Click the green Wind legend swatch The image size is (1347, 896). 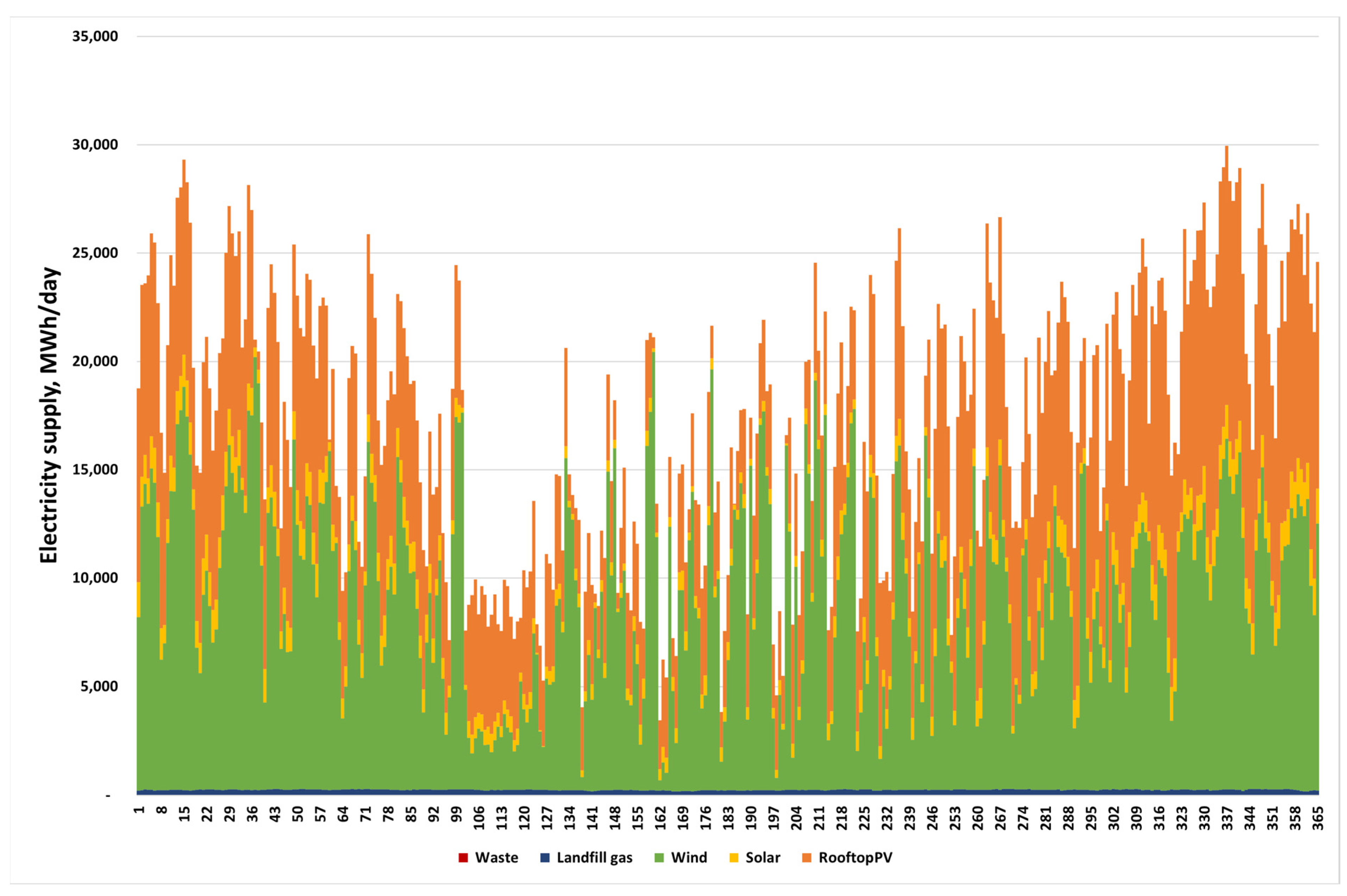(659, 858)
